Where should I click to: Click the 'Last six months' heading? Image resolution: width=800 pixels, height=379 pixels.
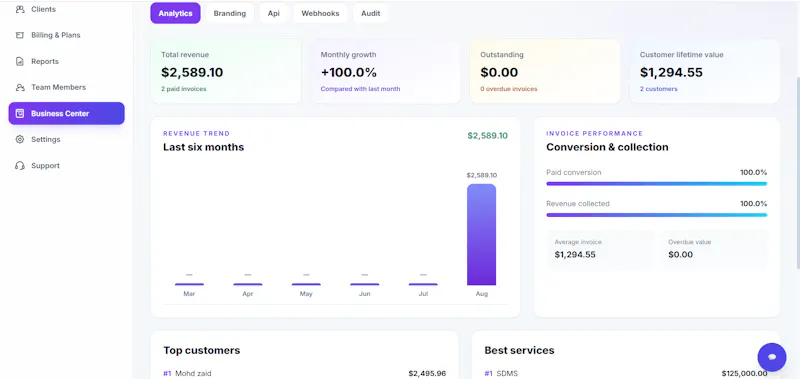(x=204, y=147)
